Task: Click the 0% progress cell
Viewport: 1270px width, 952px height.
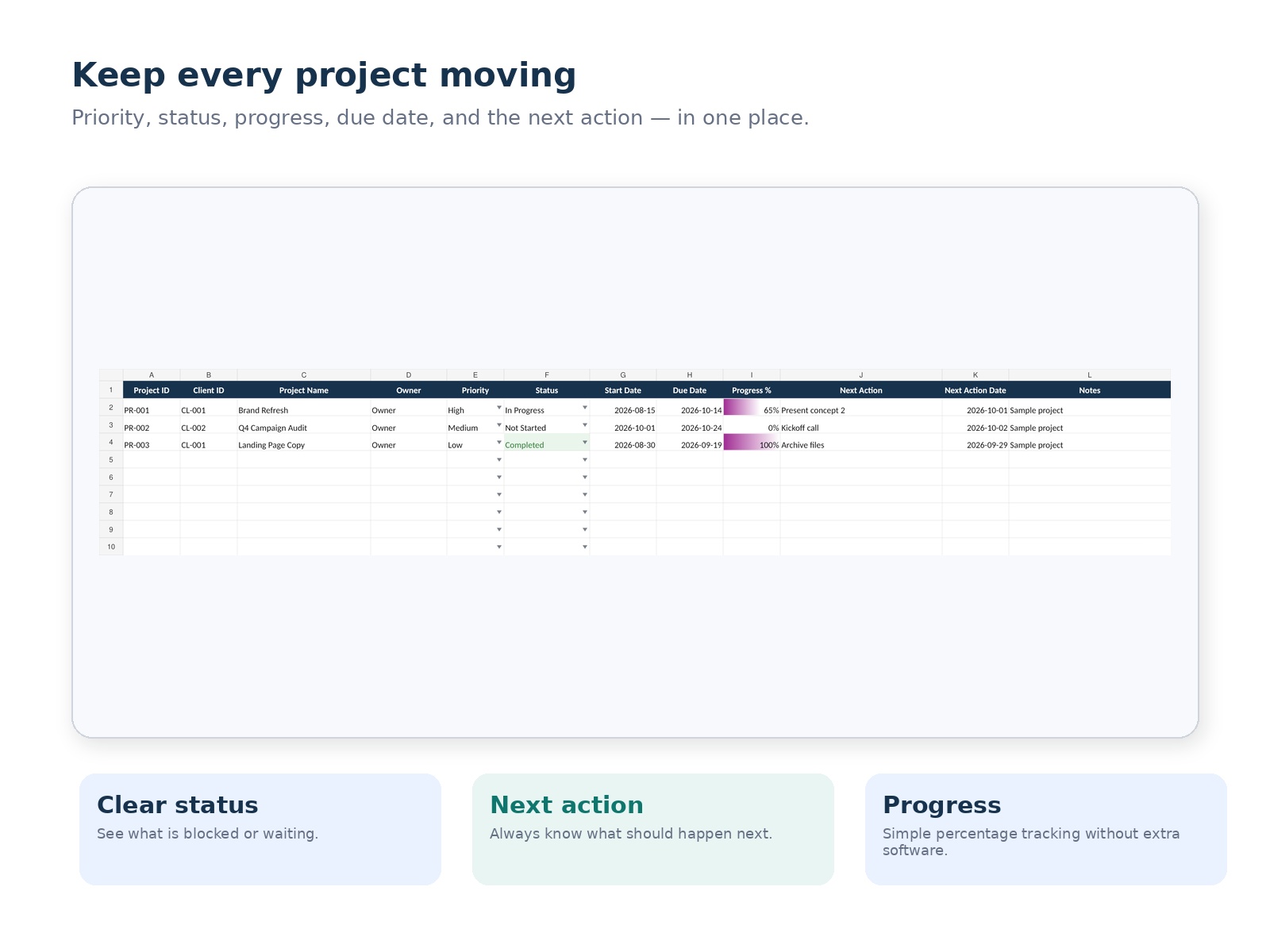Action: (752, 425)
